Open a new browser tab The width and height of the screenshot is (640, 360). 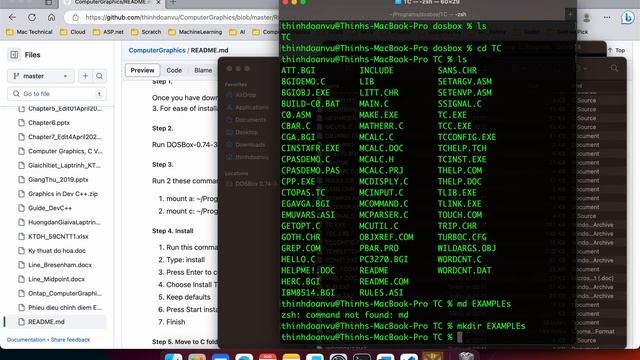[173, 2]
